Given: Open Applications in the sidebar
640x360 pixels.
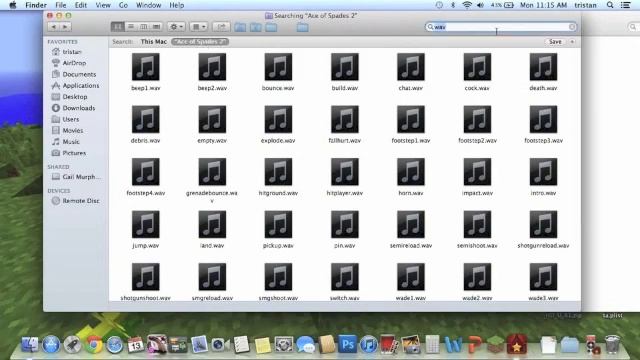Looking at the screenshot, I should pyautogui.click(x=76, y=86).
